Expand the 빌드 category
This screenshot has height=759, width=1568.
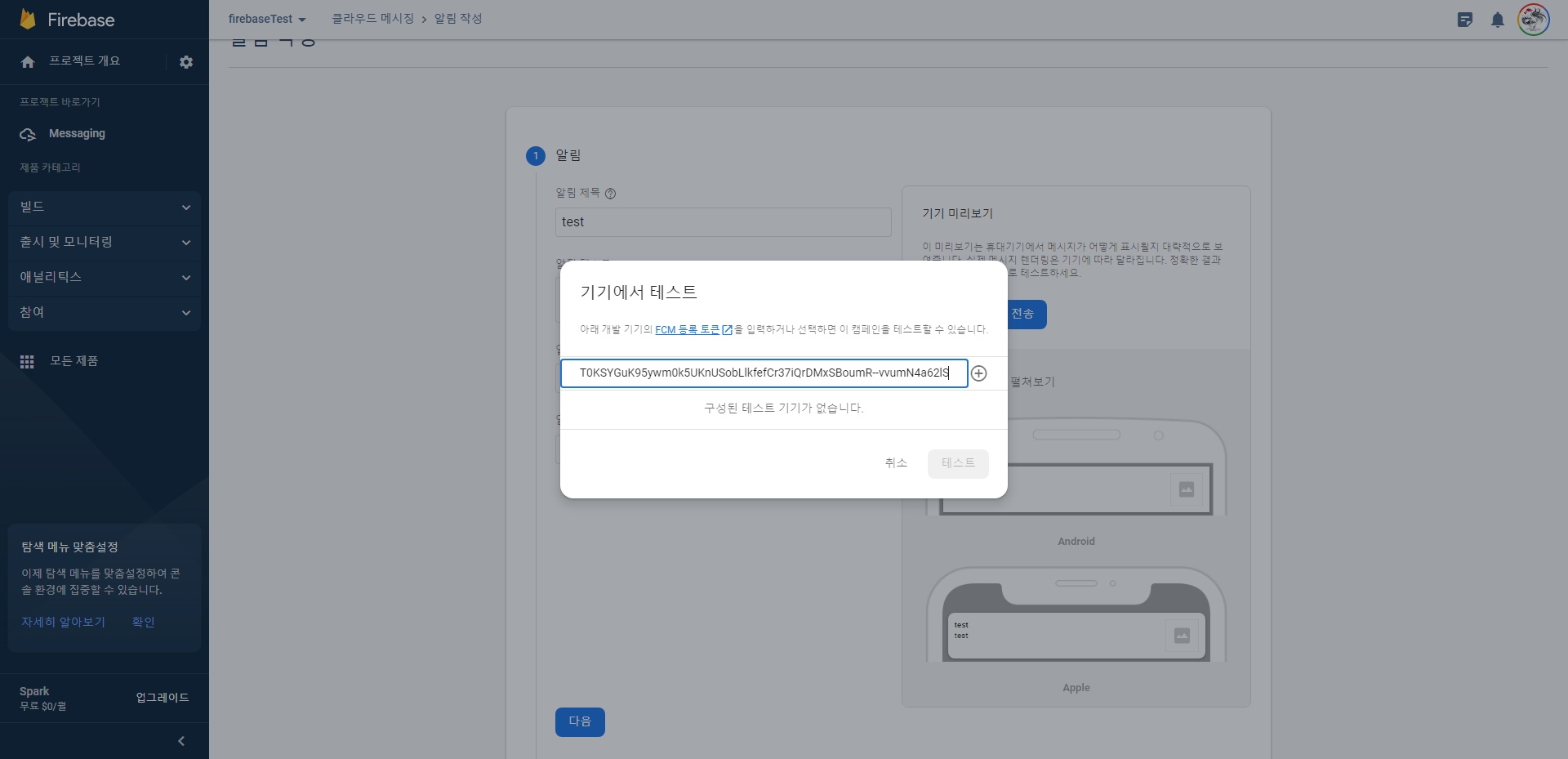point(105,208)
